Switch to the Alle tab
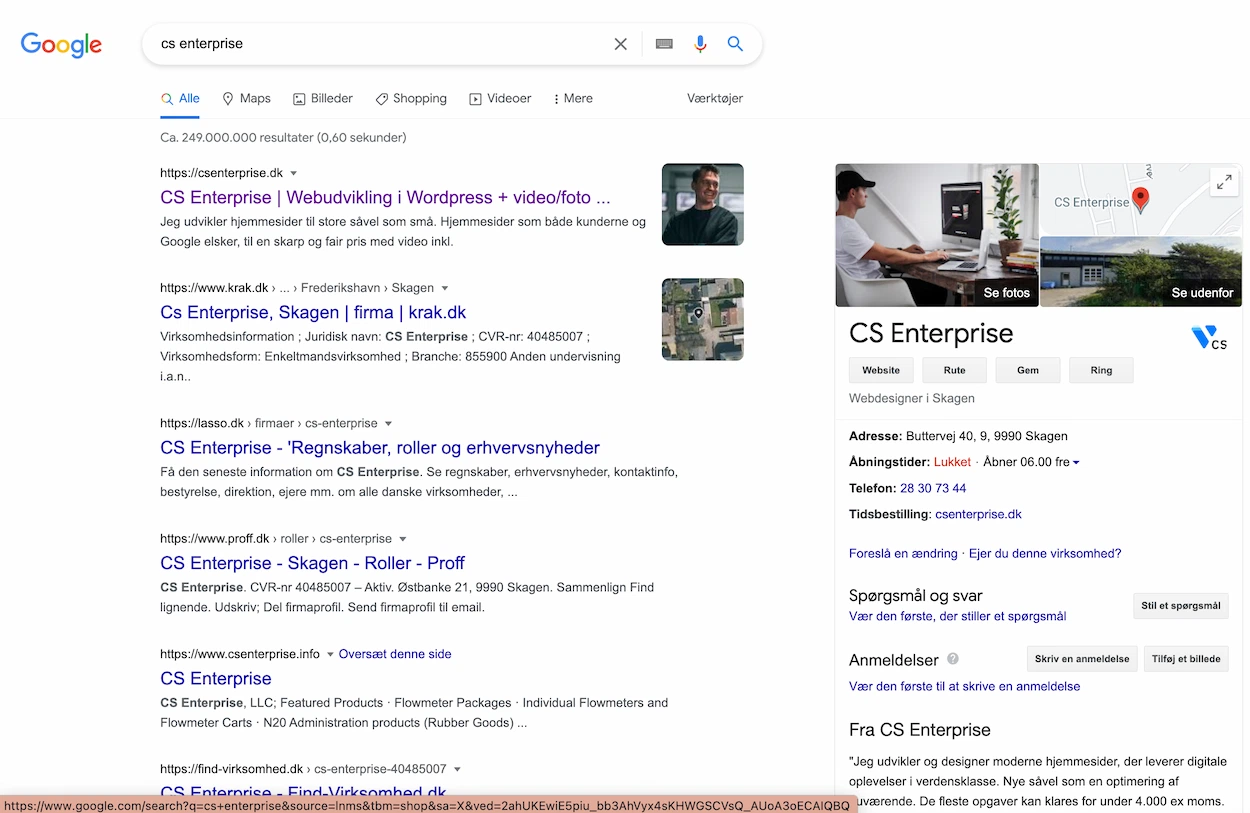The width and height of the screenshot is (1250, 813). pos(180,98)
